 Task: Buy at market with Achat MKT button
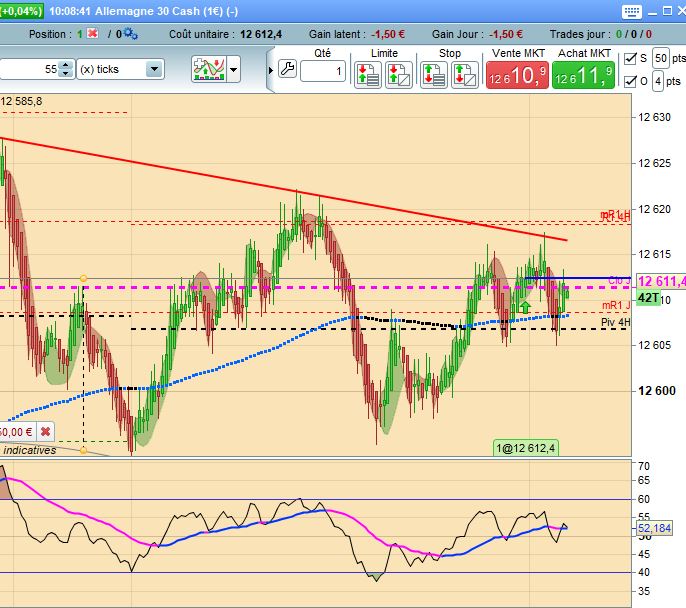click(583, 75)
